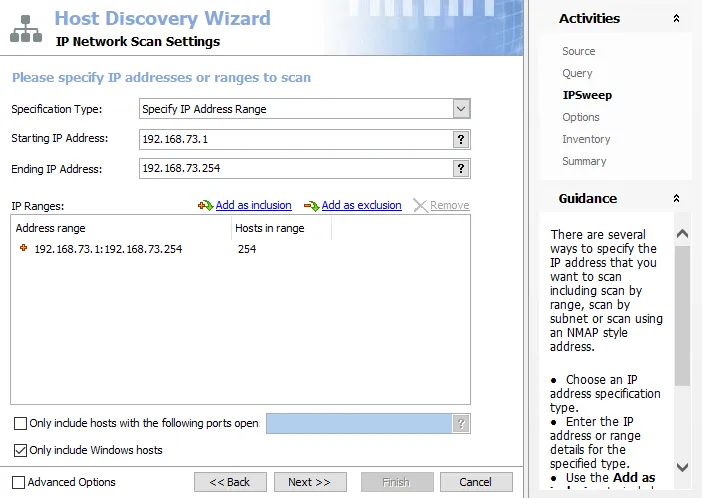Click the Finish button
Image resolution: width=702 pixels, height=498 pixels.
(397, 482)
